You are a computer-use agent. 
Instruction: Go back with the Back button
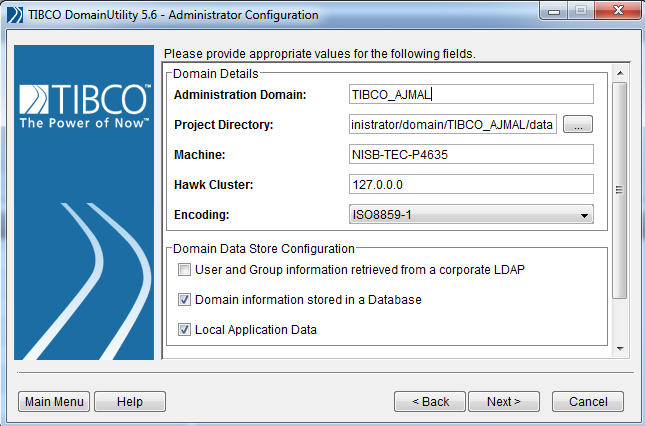(x=430, y=401)
